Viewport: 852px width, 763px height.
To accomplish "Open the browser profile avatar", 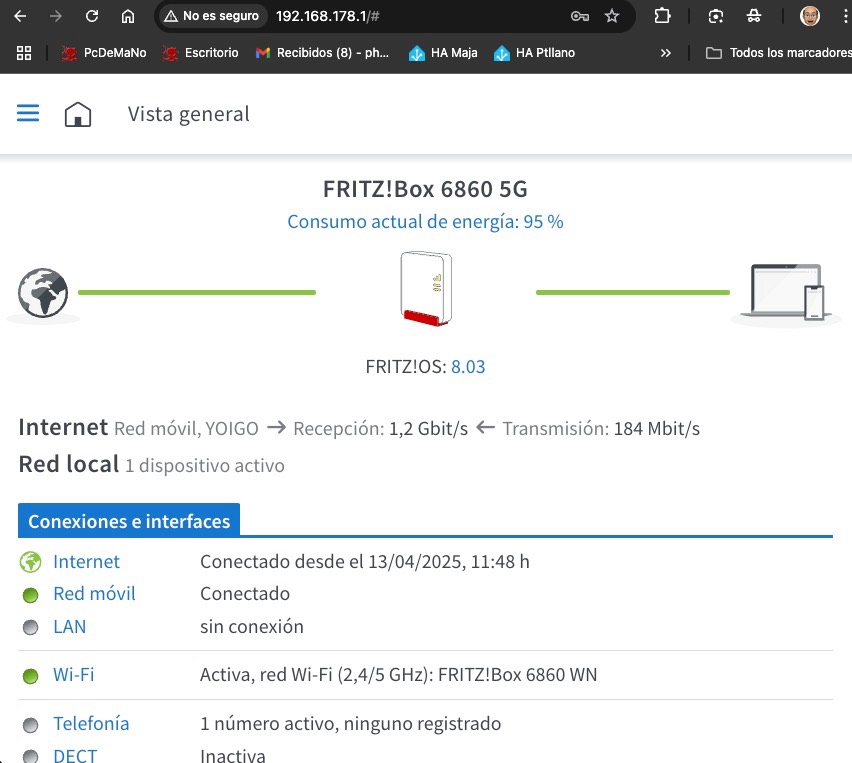I will [810, 16].
